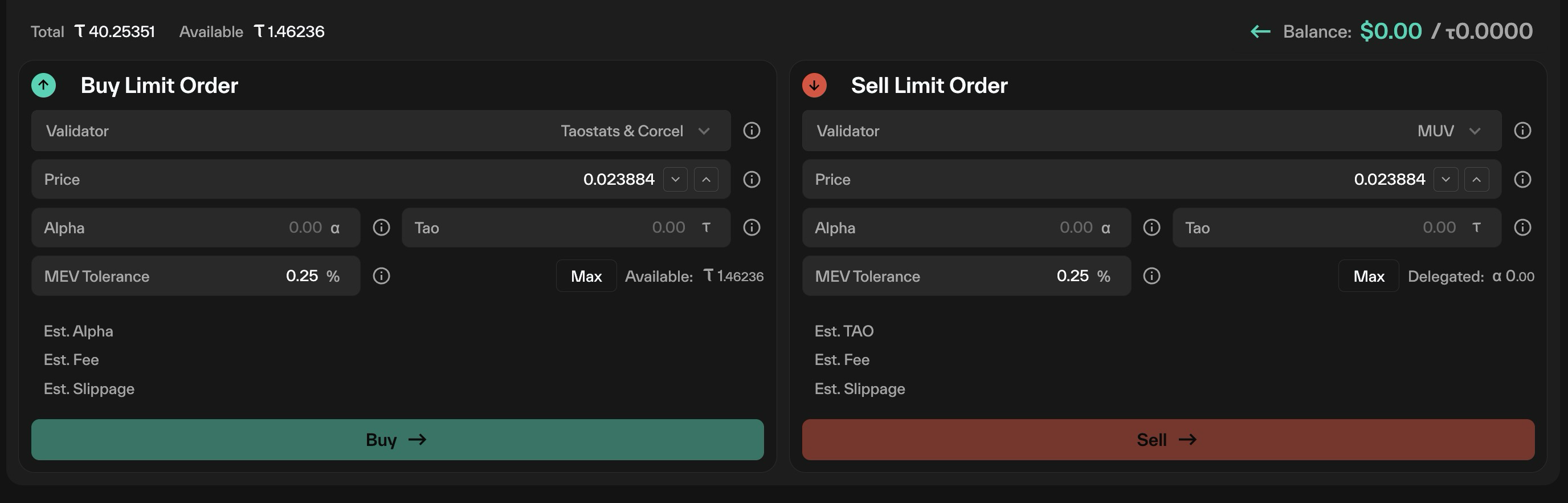
Task: Open info icon for Sell Price field
Action: click(x=1522, y=179)
